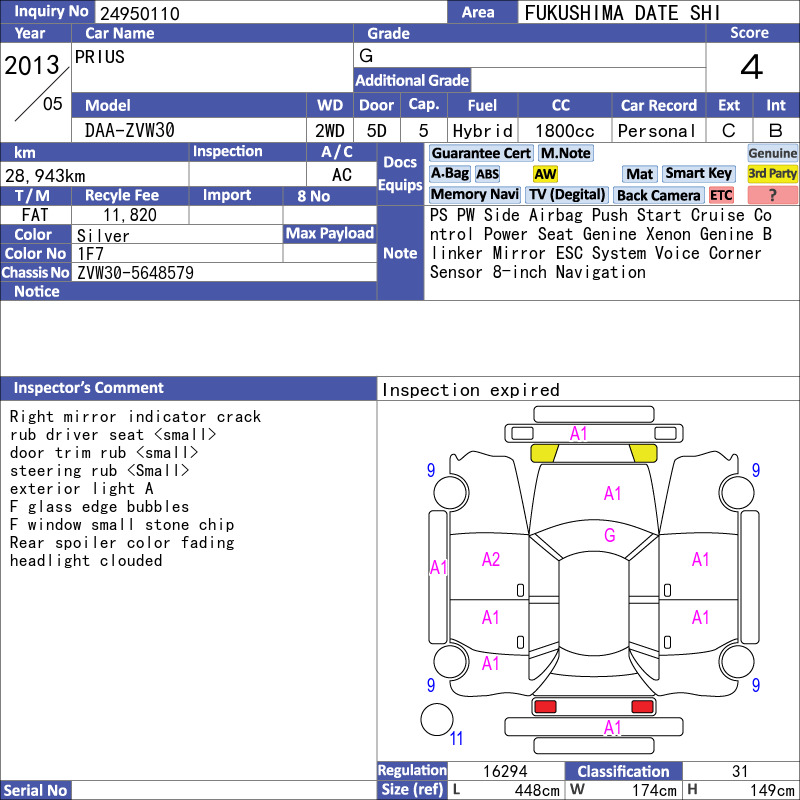This screenshot has height=800, width=800.
Task: Select the yellow 3rd Party badge
Action: [x=772, y=173]
